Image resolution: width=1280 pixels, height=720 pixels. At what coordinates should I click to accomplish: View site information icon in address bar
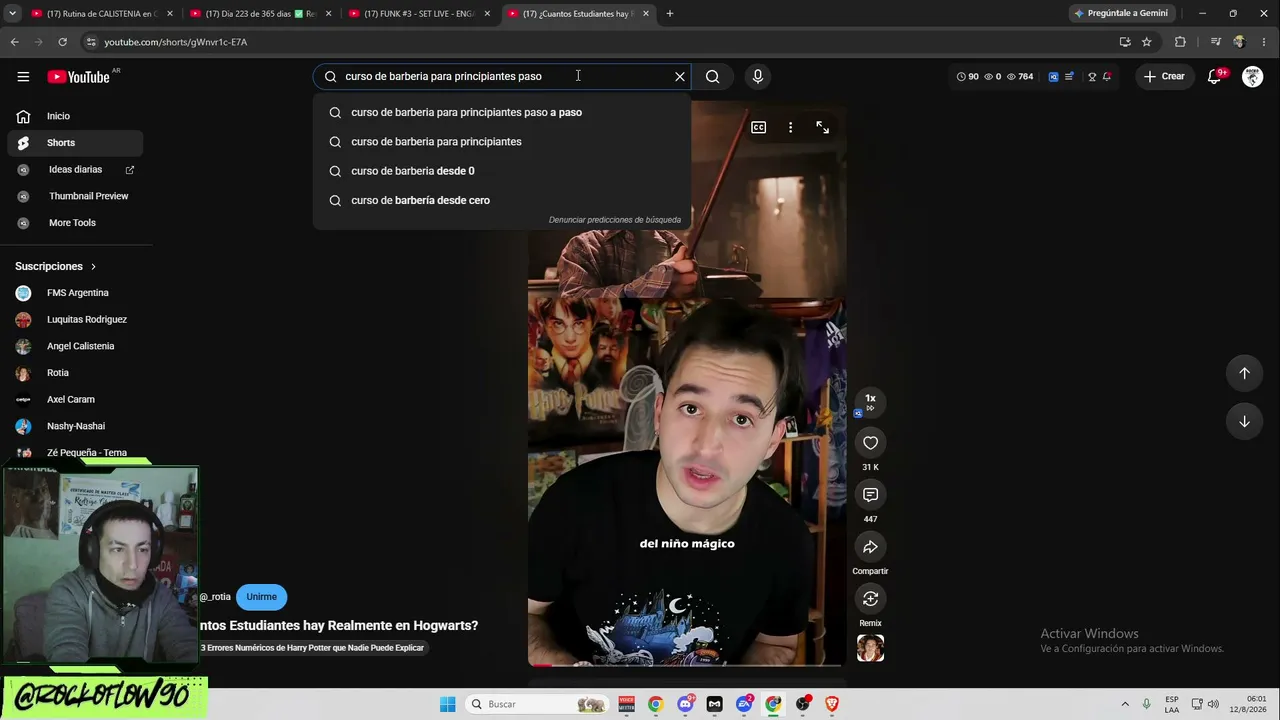tap(91, 42)
